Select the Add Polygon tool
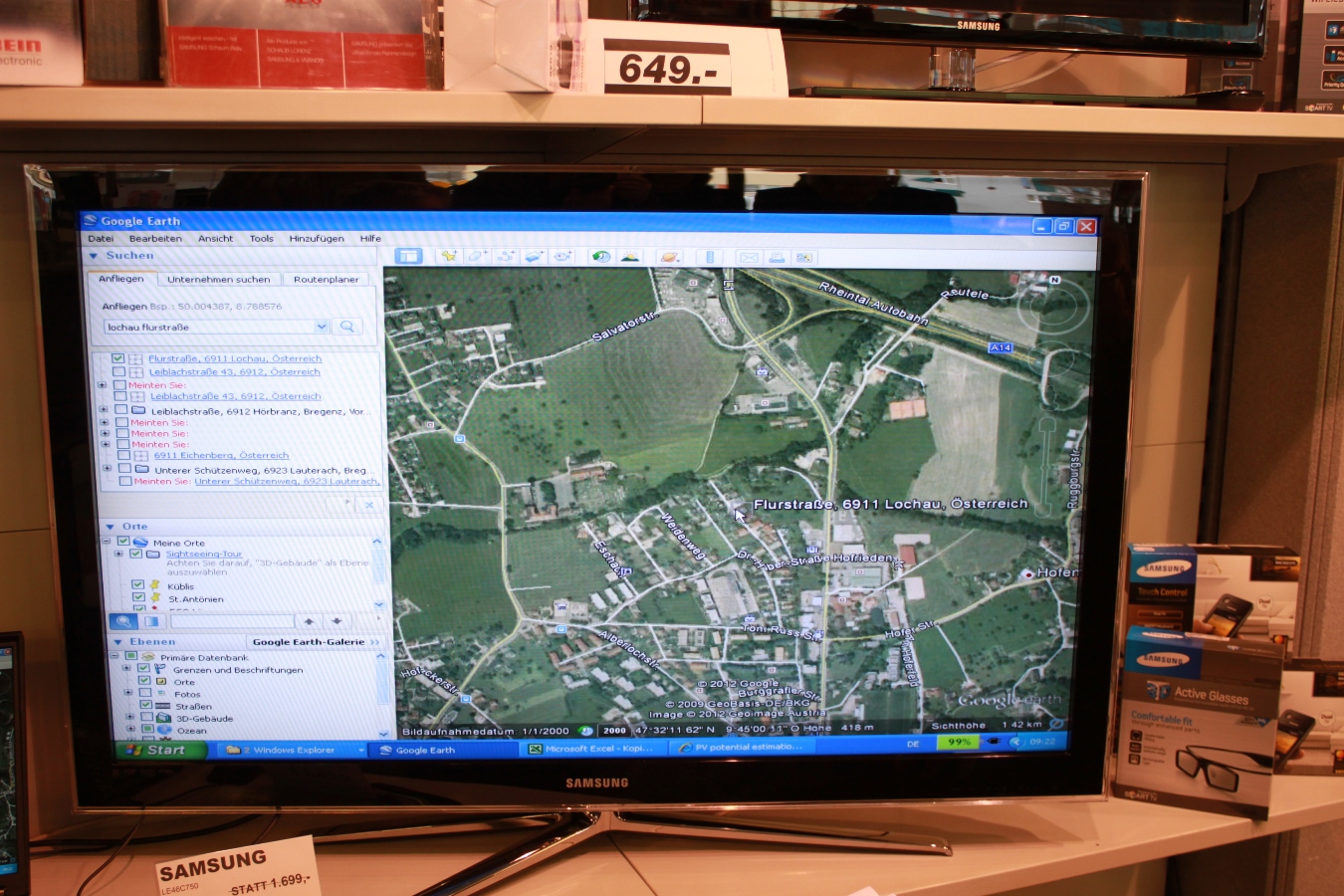This screenshot has height=896, width=1344. coord(476,257)
